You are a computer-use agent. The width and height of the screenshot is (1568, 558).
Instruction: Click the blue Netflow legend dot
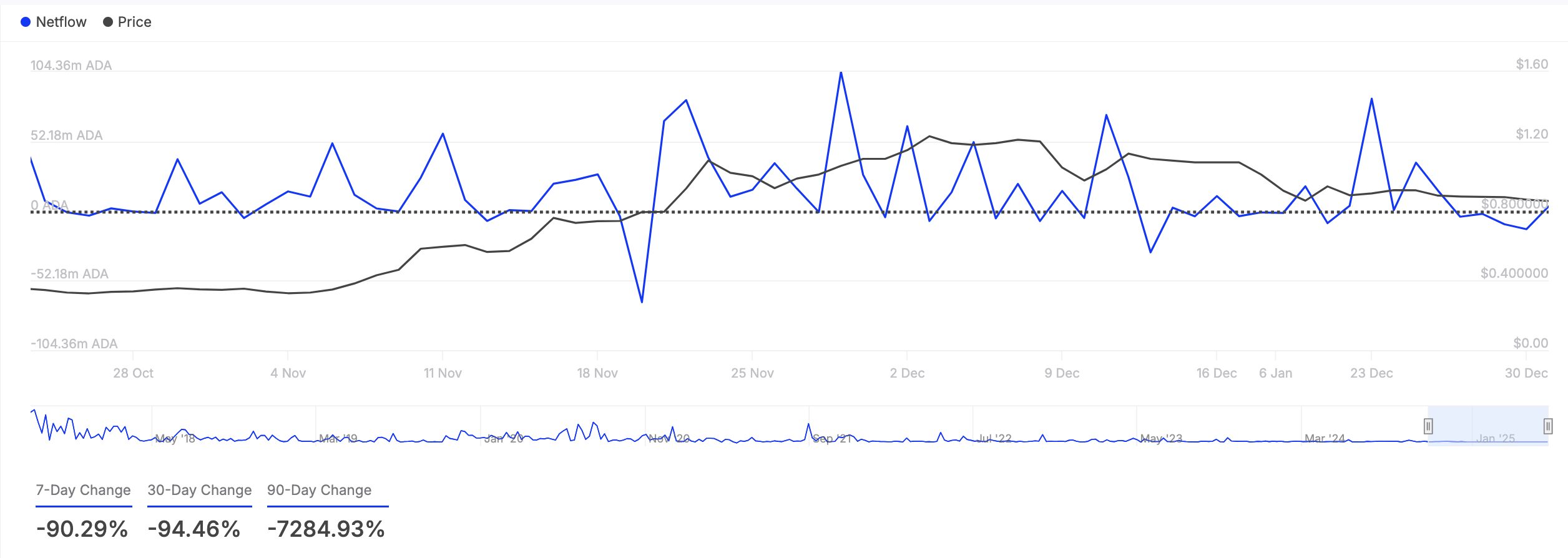pyautogui.click(x=26, y=22)
